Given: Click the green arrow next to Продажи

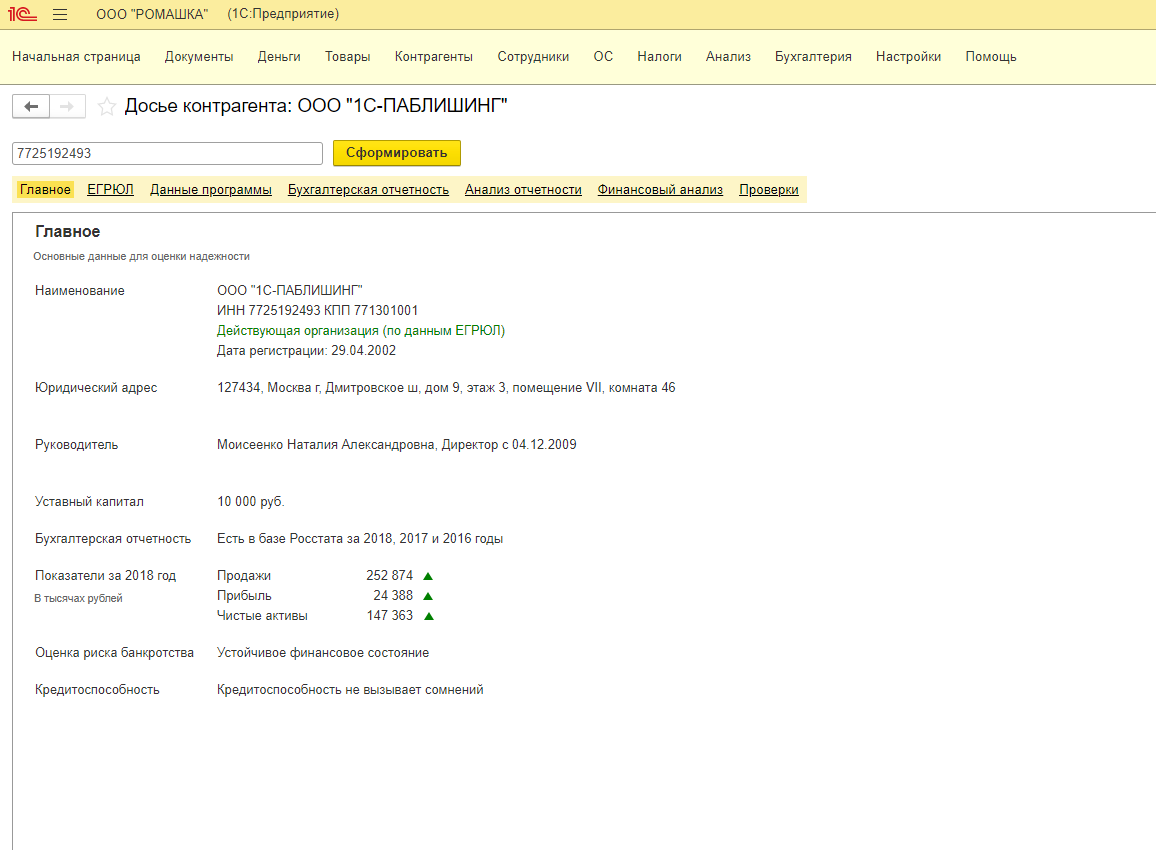Looking at the screenshot, I should point(428,576).
